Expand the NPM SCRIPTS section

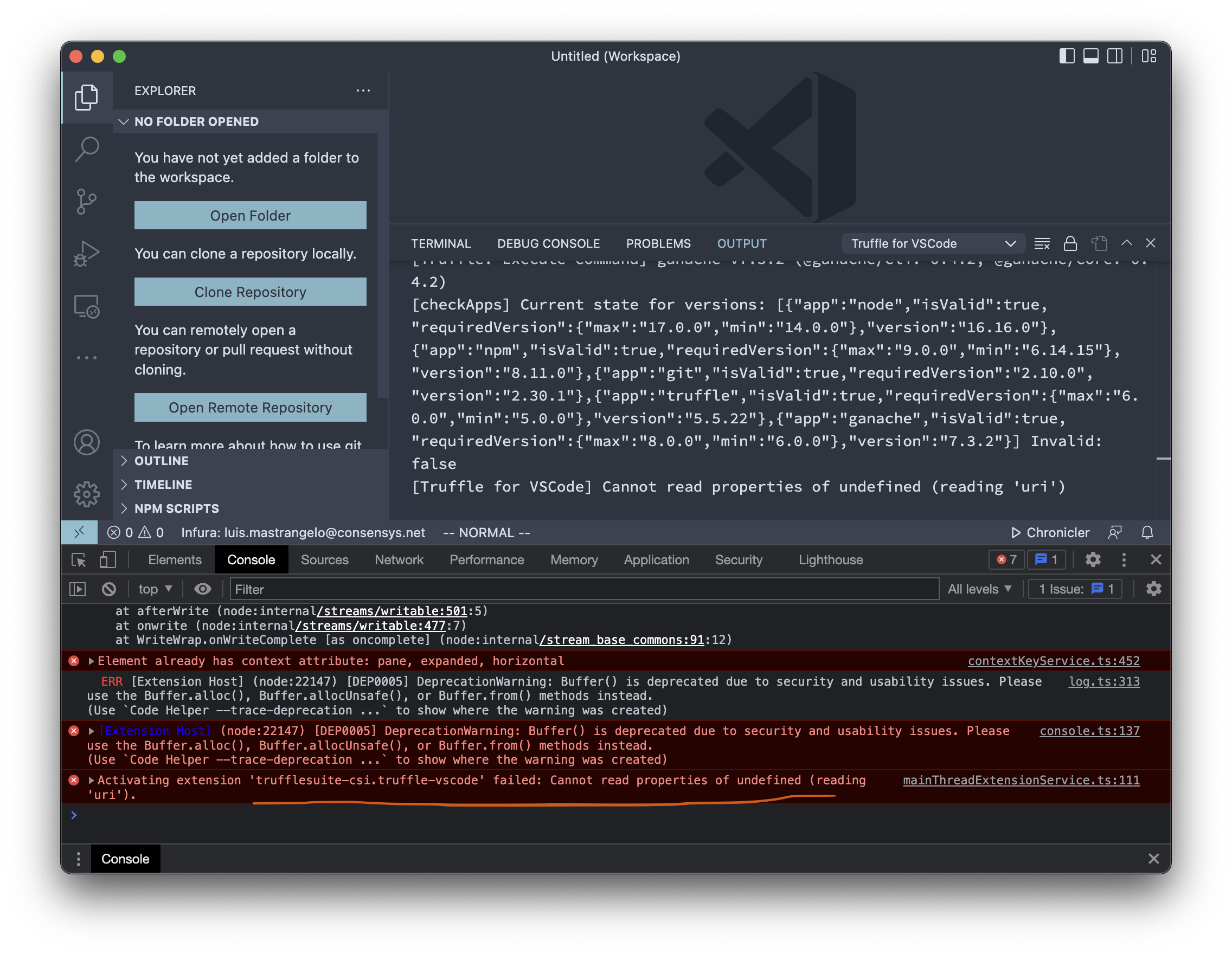(x=176, y=508)
